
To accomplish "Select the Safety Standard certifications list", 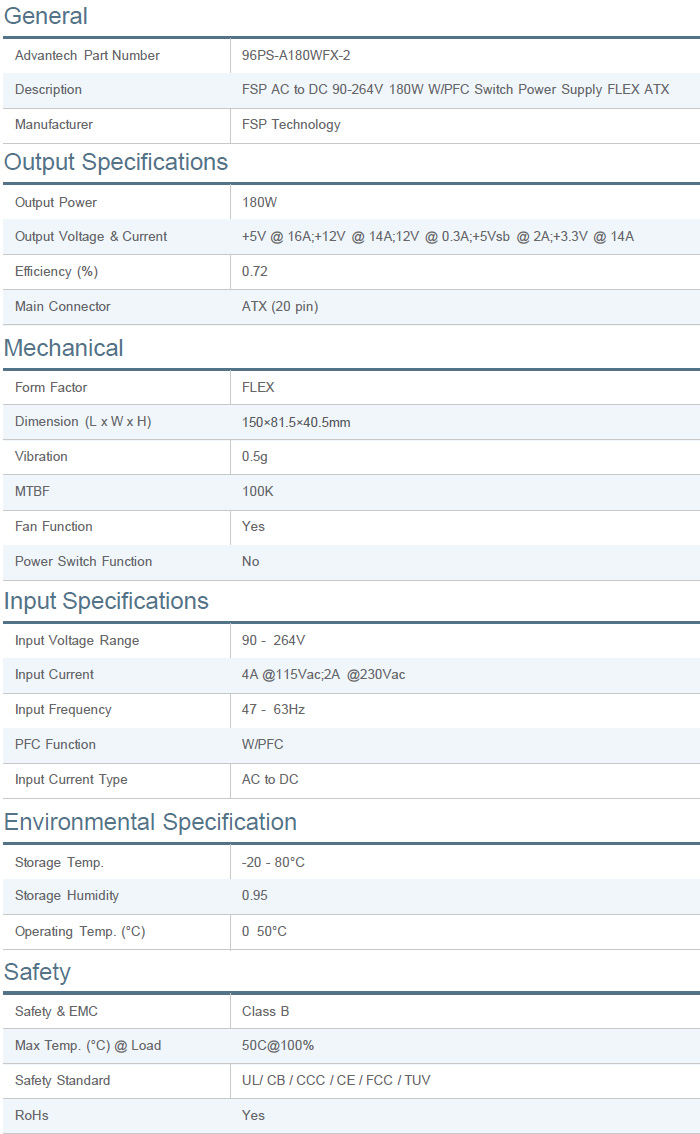I will coord(336,1081).
